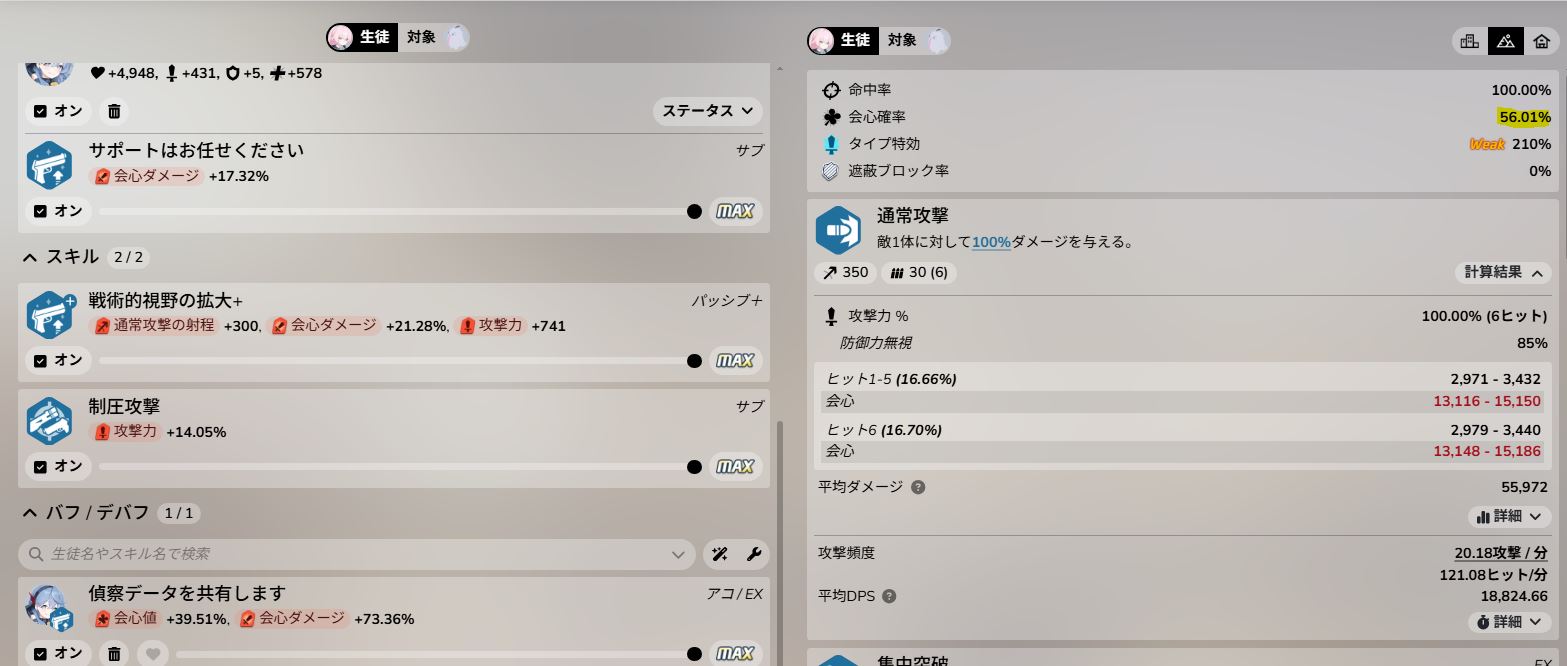Click the タイプ特効 blue sword icon
This screenshot has width=1567, height=666.
tap(830, 144)
